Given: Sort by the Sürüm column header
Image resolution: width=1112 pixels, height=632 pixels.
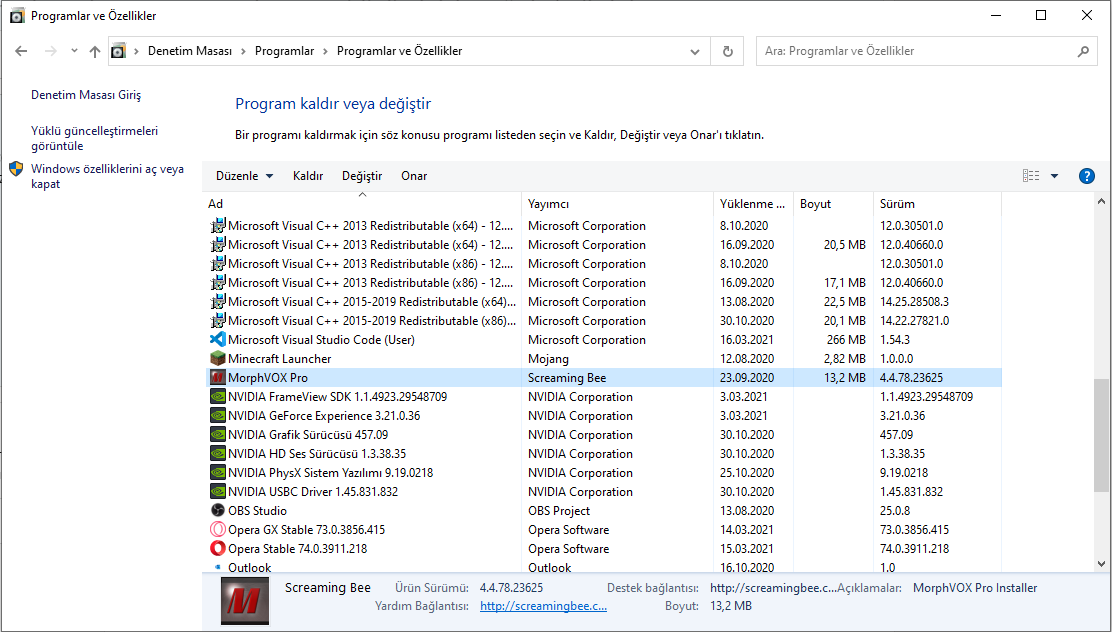Looking at the screenshot, I should 938,204.
